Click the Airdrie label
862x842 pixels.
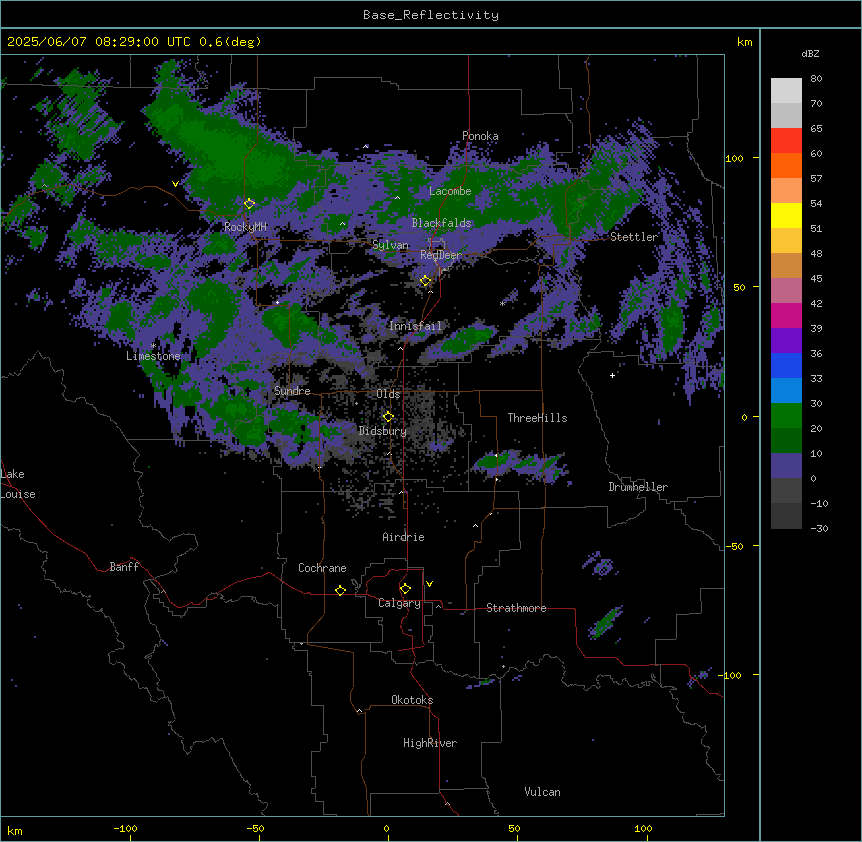pos(403,537)
